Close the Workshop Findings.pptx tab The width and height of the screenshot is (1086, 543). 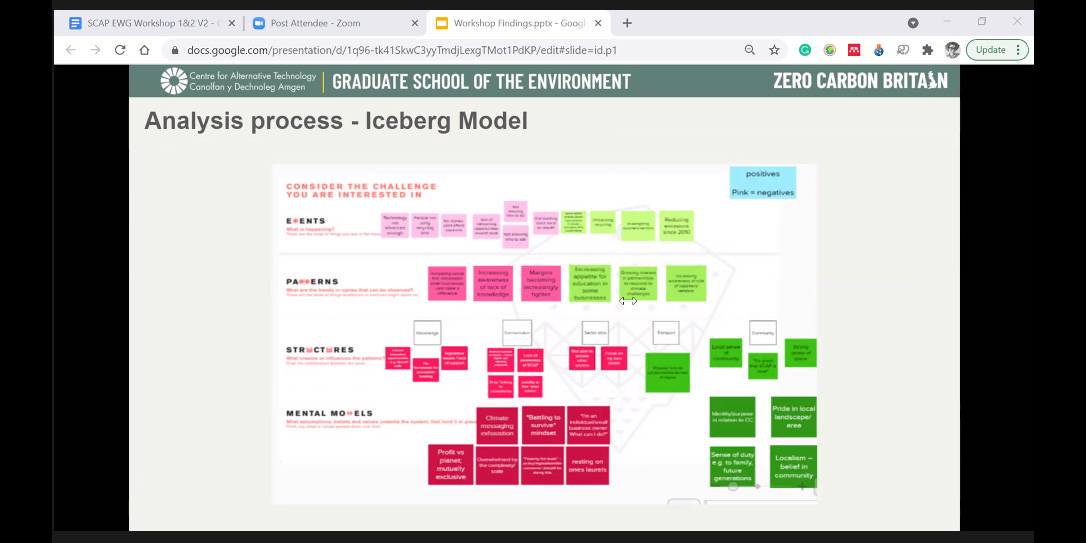click(598, 23)
